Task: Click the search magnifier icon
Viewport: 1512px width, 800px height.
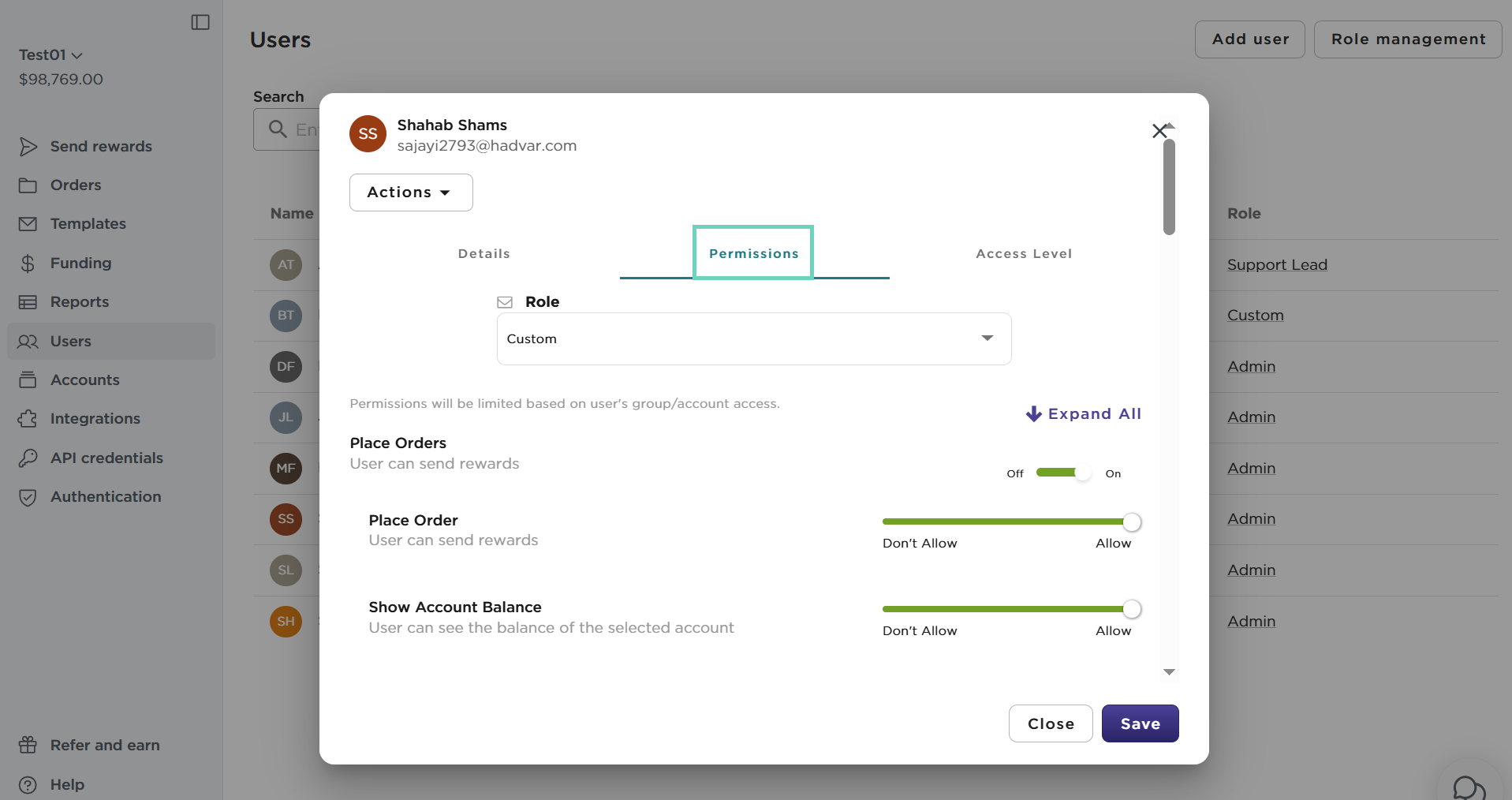Action: (x=277, y=129)
